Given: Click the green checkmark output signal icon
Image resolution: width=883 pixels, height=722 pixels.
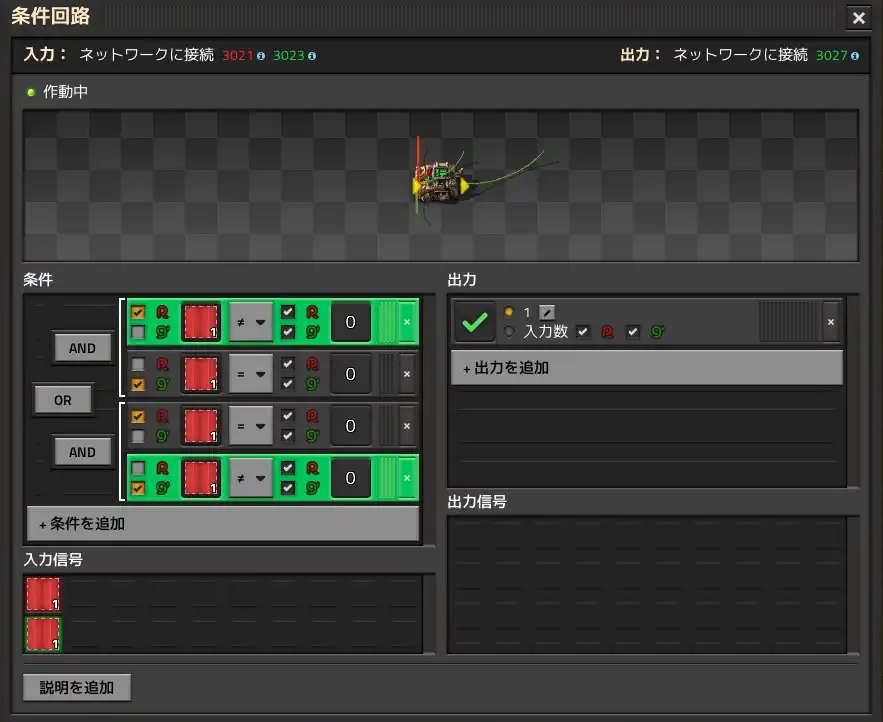Looking at the screenshot, I should coord(475,322).
